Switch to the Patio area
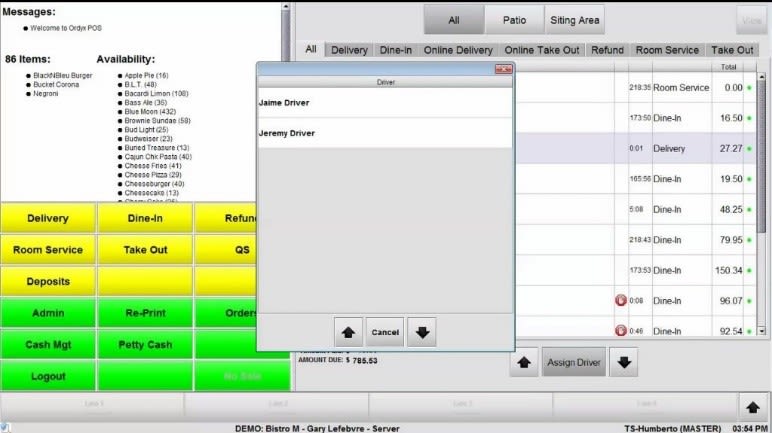Viewport: 772px width, 433px height. (514, 20)
